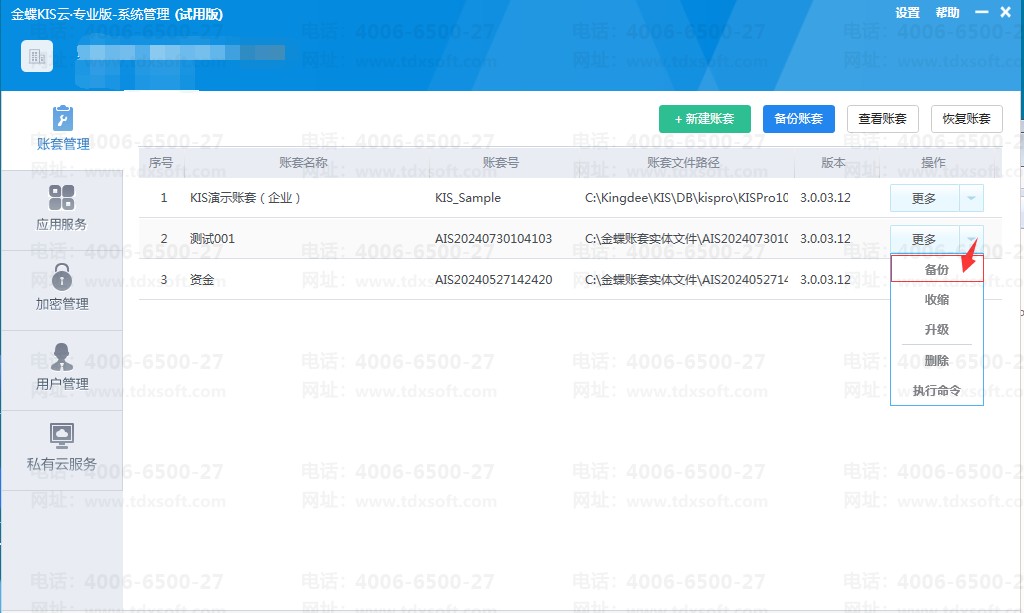Click 测试001 file path cell
The width and height of the screenshot is (1024, 613).
[x=686, y=239]
